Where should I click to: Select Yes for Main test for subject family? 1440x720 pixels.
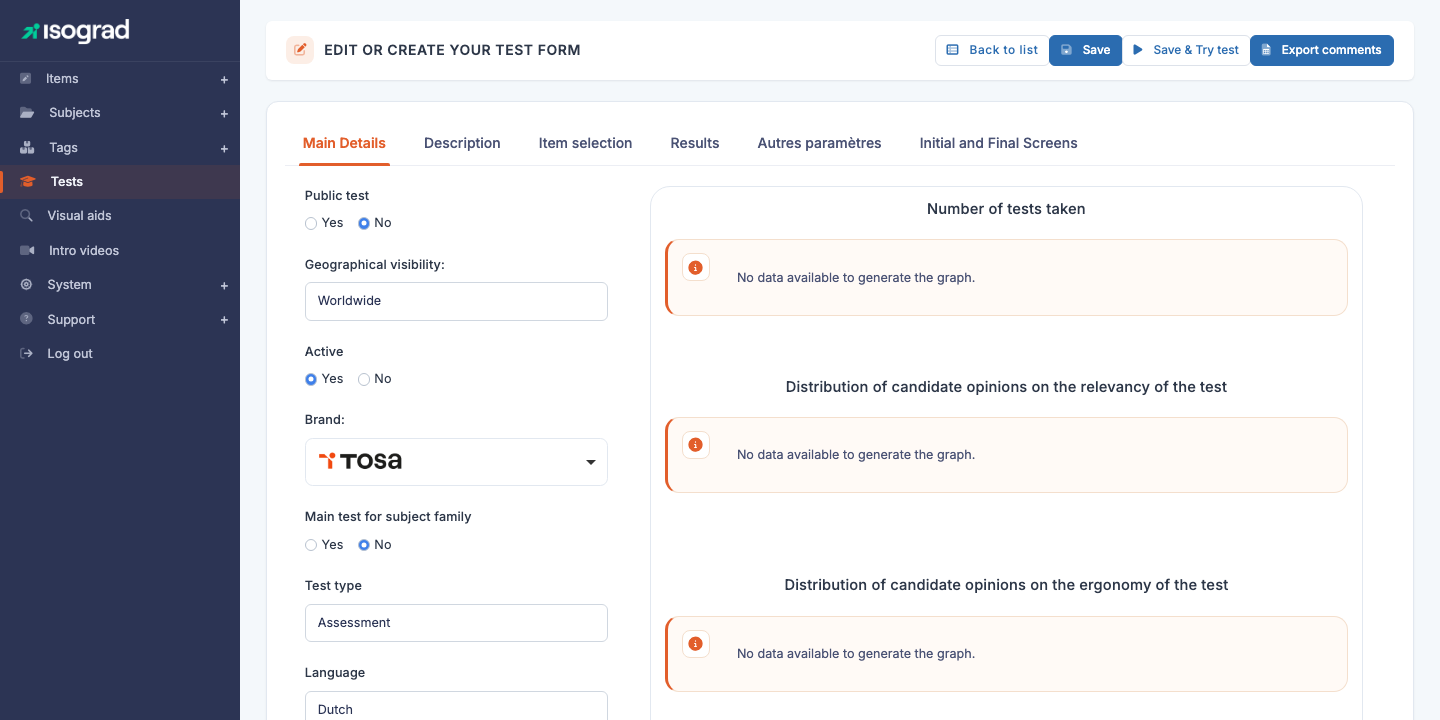pyautogui.click(x=311, y=545)
